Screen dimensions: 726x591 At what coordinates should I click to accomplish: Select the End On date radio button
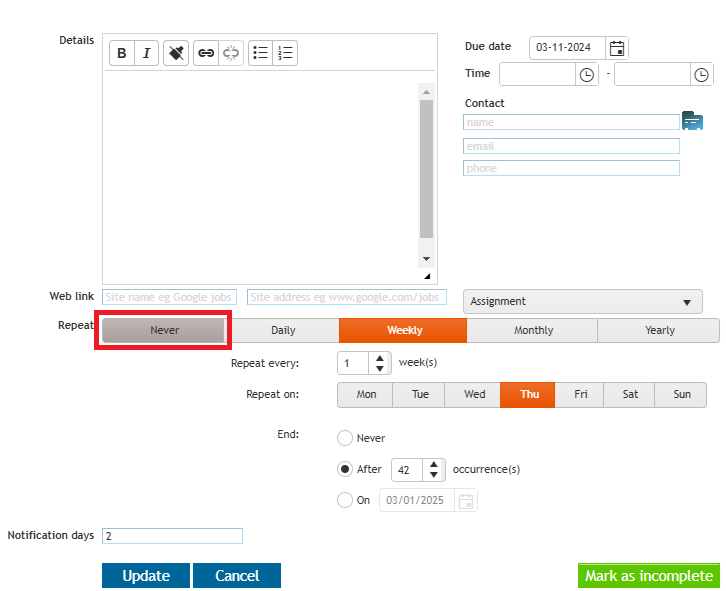[345, 500]
